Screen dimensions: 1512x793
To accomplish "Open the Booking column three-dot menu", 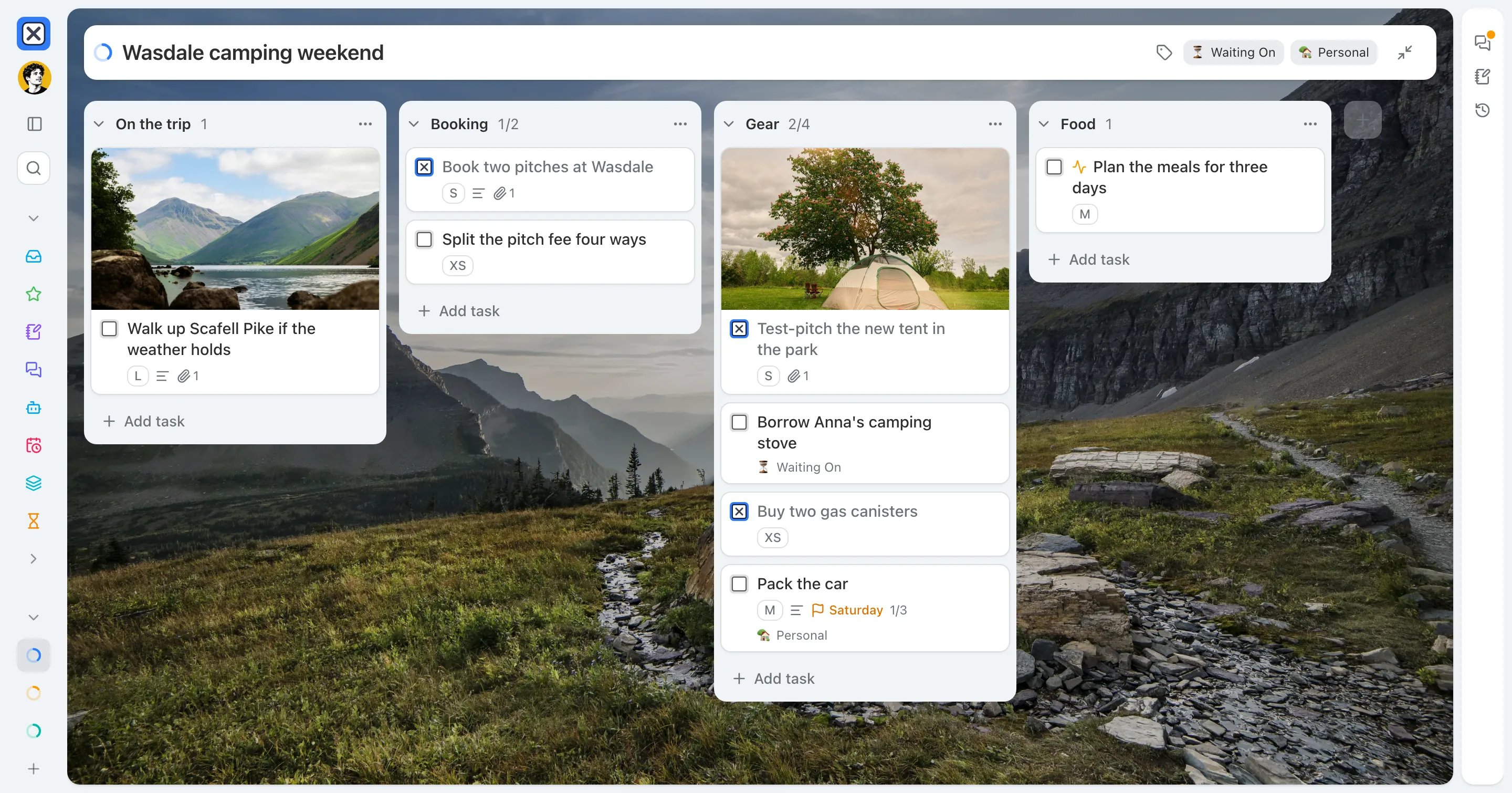I will (680, 124).
